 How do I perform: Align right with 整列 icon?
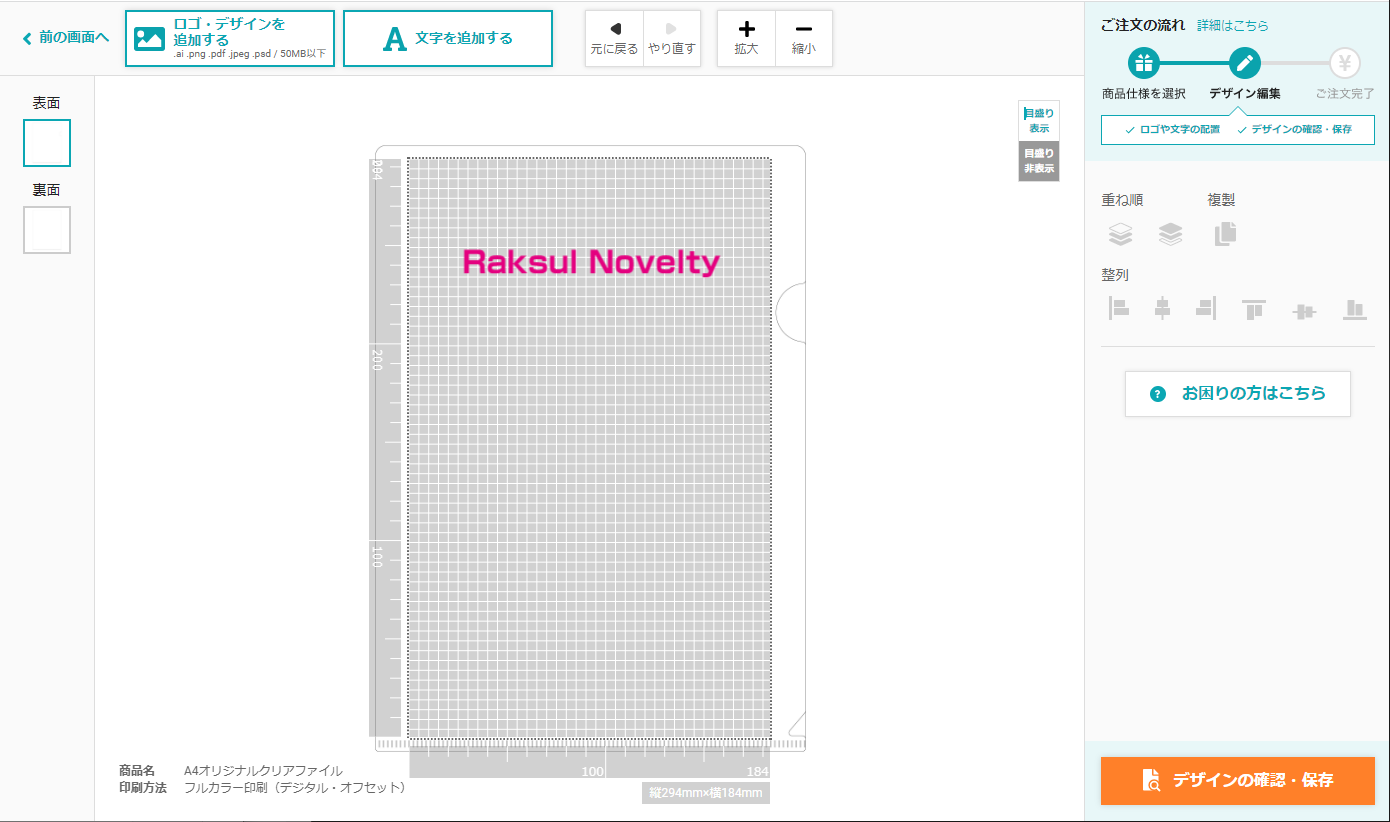[x=1205, y=309]
